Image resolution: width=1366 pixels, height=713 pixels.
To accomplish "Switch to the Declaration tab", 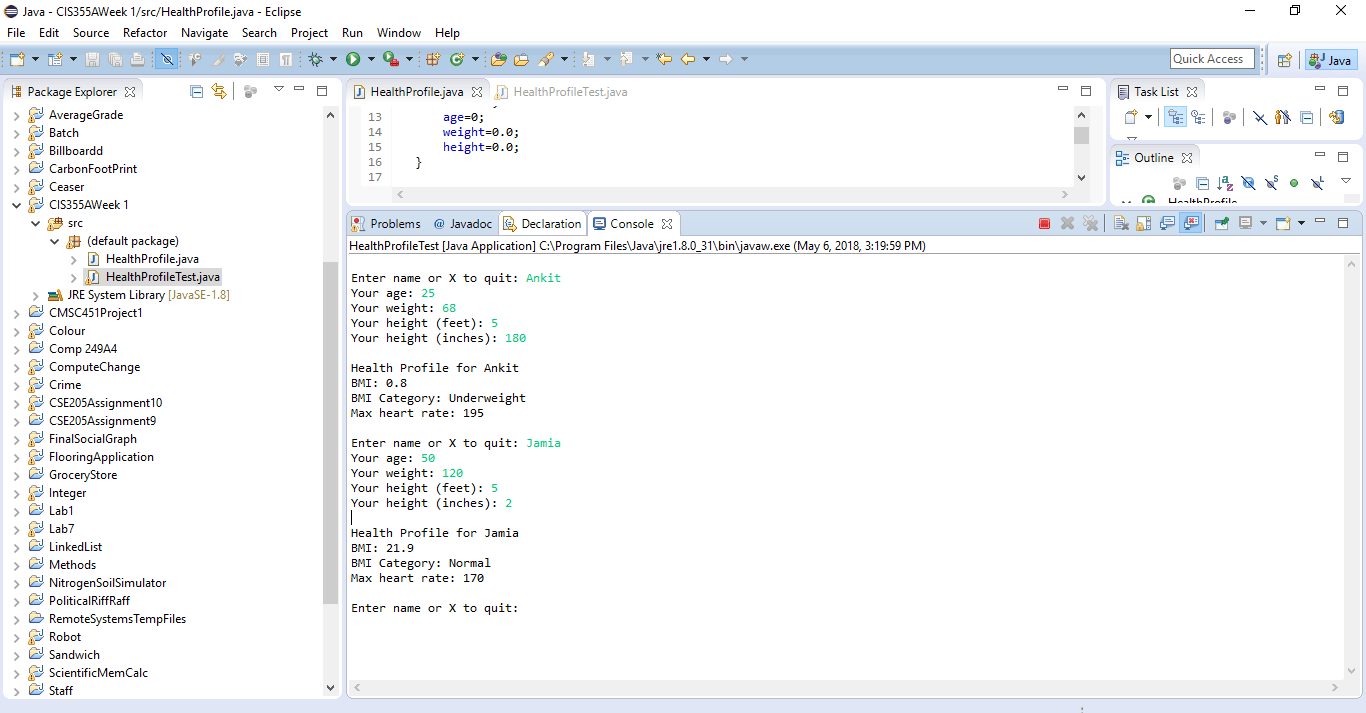I will [542, 223].
